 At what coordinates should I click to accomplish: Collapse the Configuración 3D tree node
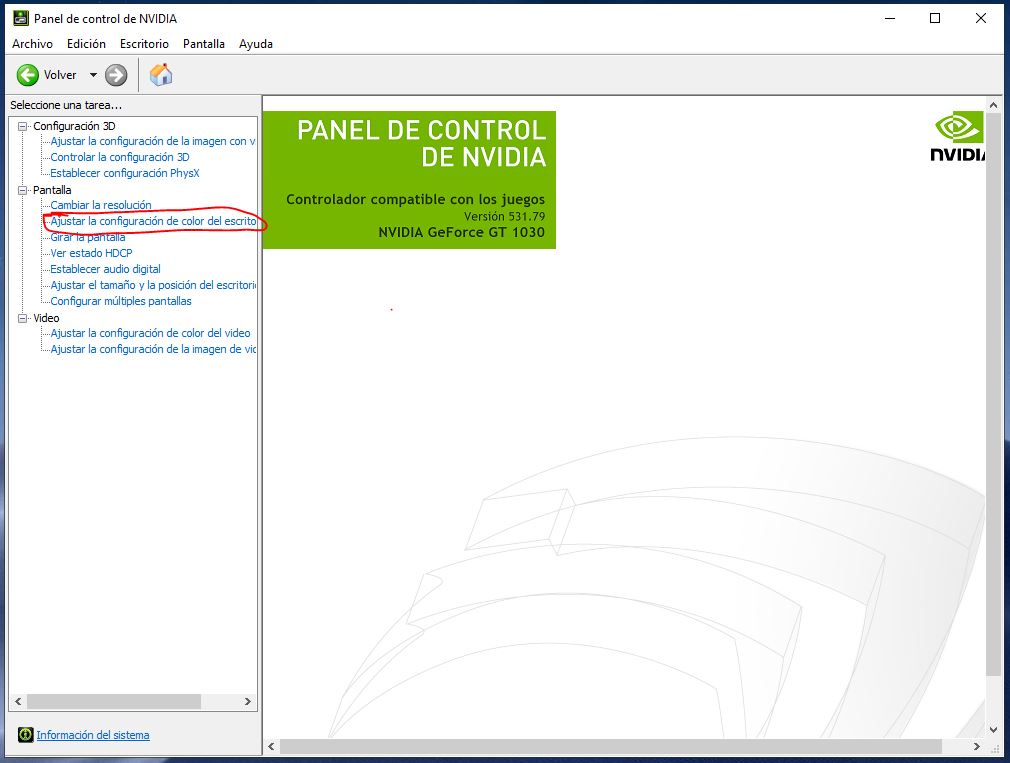23,126
